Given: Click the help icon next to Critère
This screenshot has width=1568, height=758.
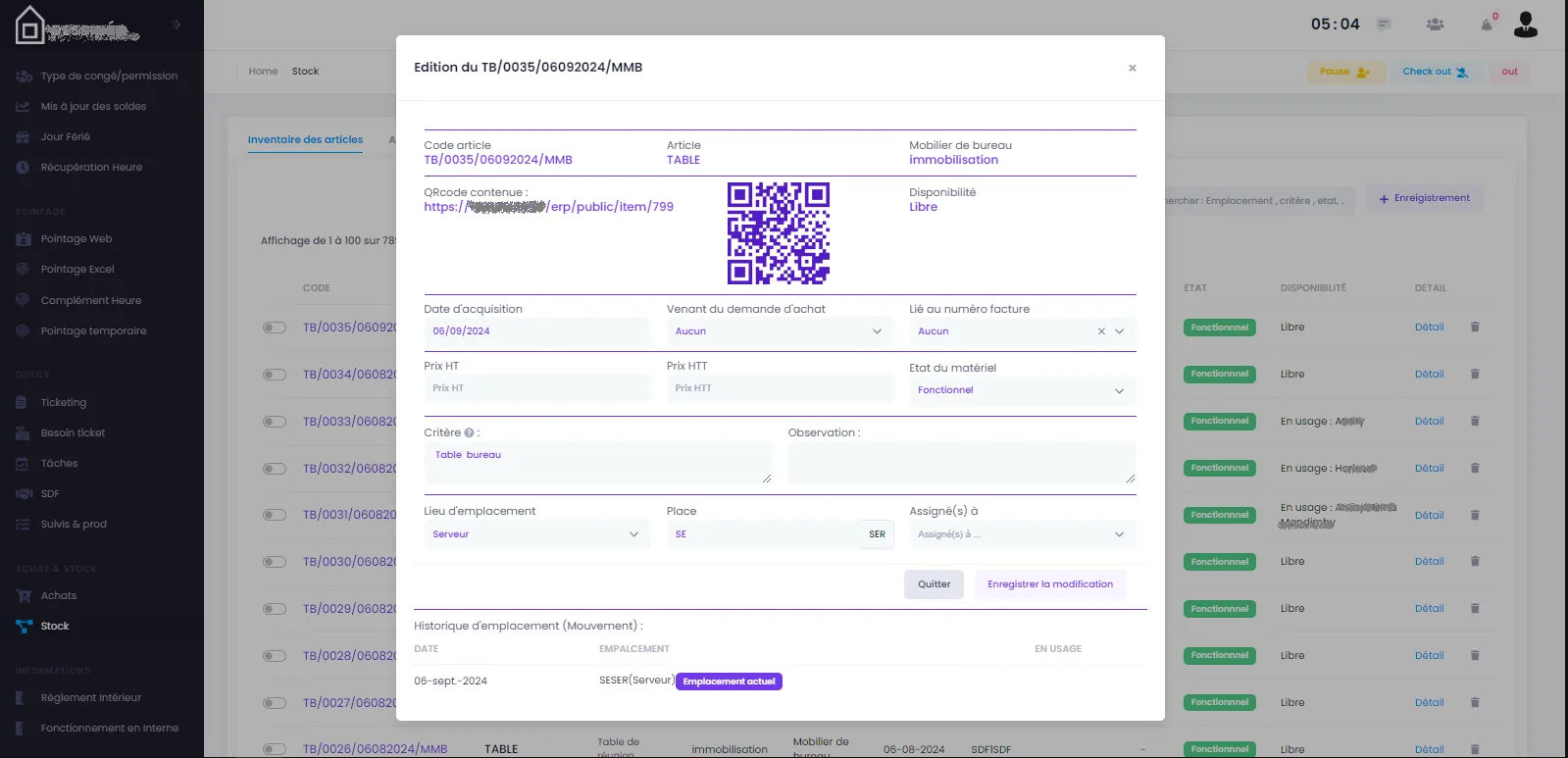Looking at the screenshot, I should click(469, 432).
